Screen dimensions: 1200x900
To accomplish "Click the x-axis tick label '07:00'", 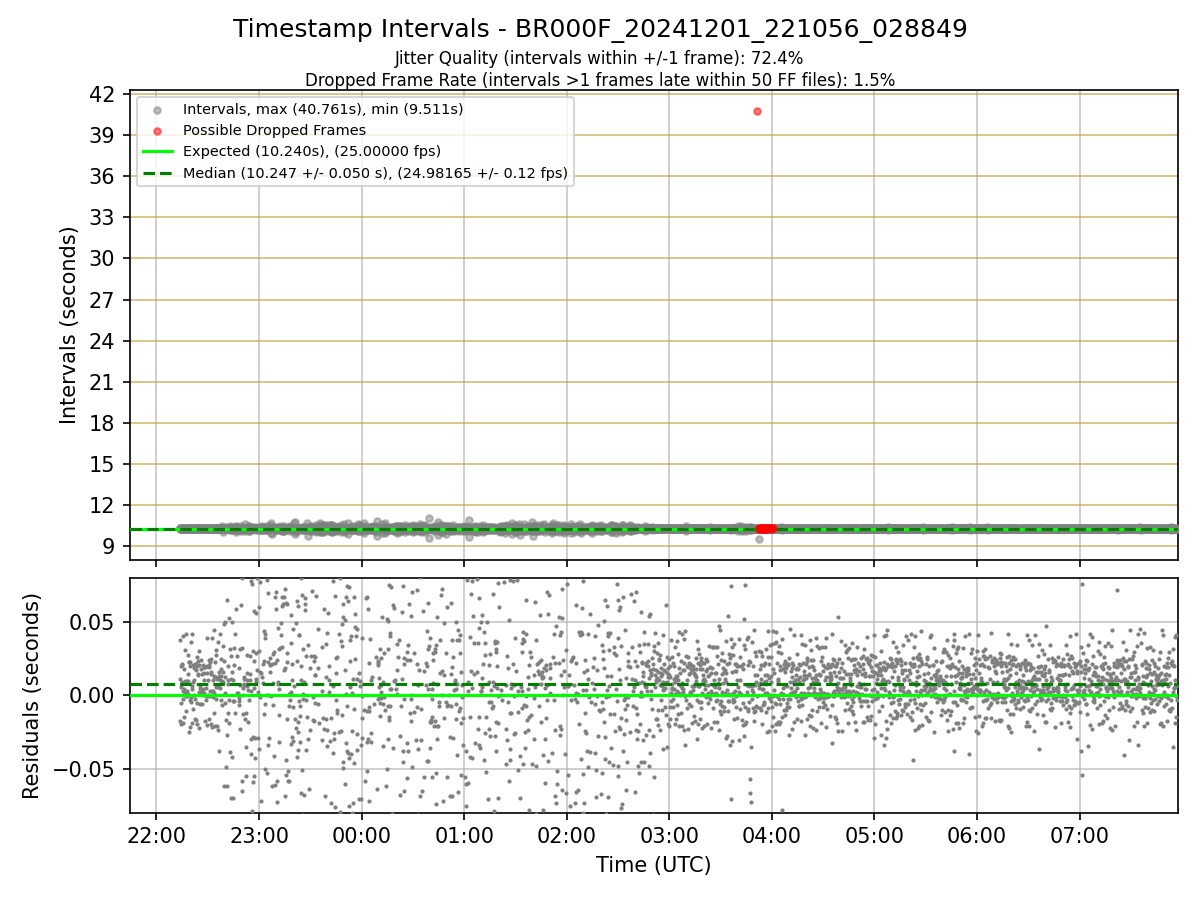I will tap(1080, 834).
